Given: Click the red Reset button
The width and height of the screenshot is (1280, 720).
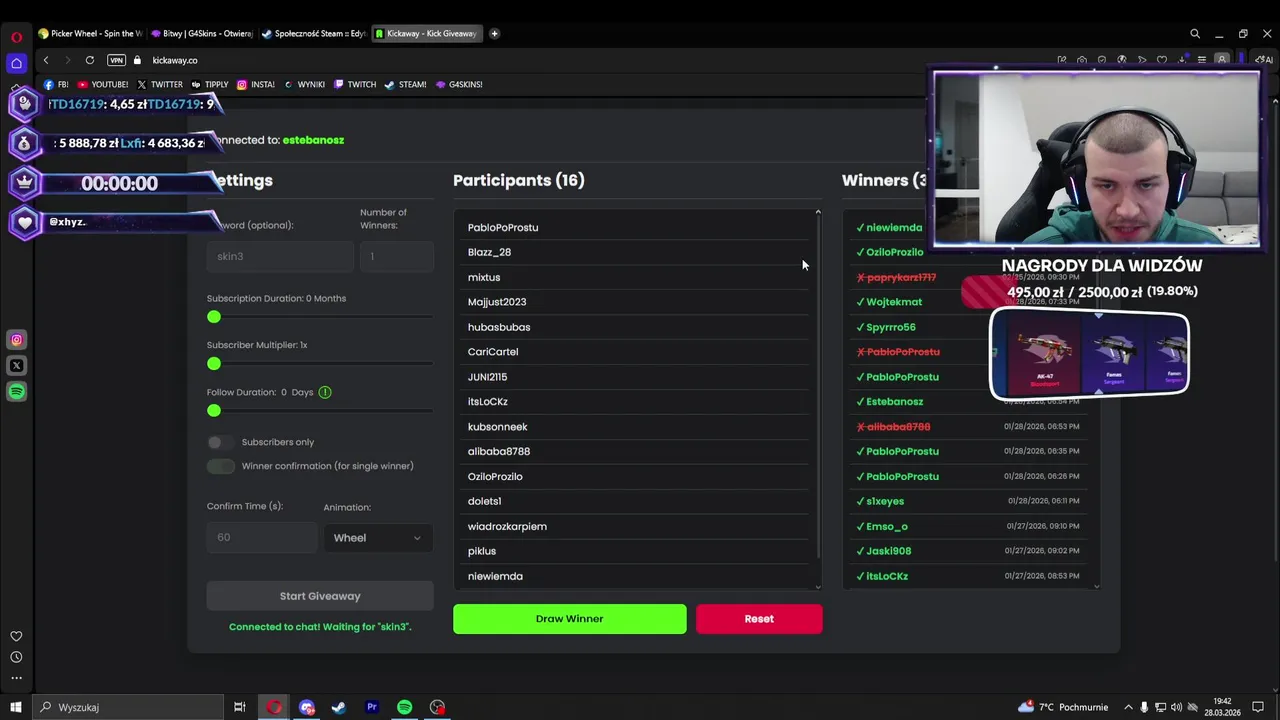Looking at the screenshot, I should (x=759, y=619).
